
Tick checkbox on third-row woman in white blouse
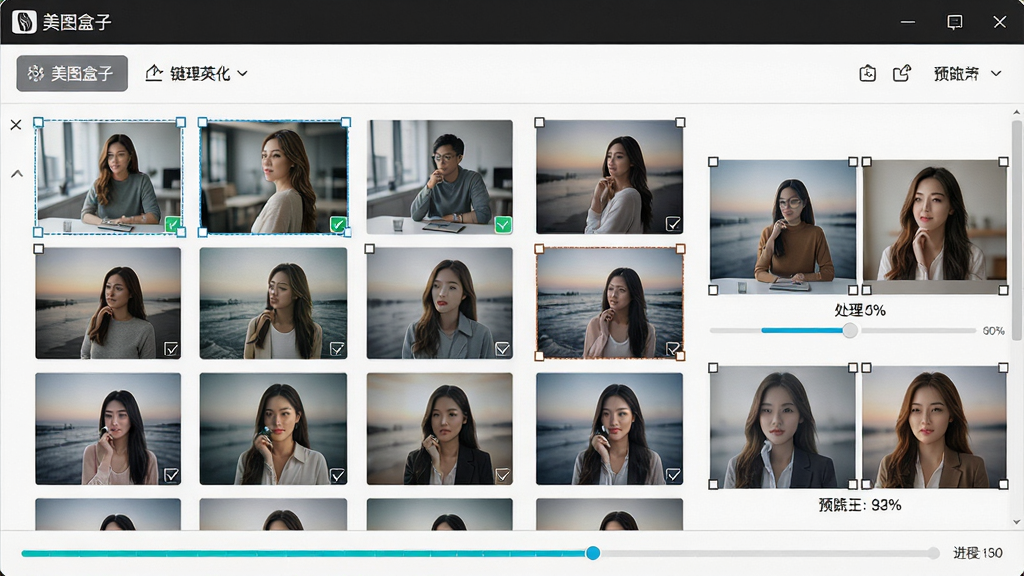click(337, 475)
